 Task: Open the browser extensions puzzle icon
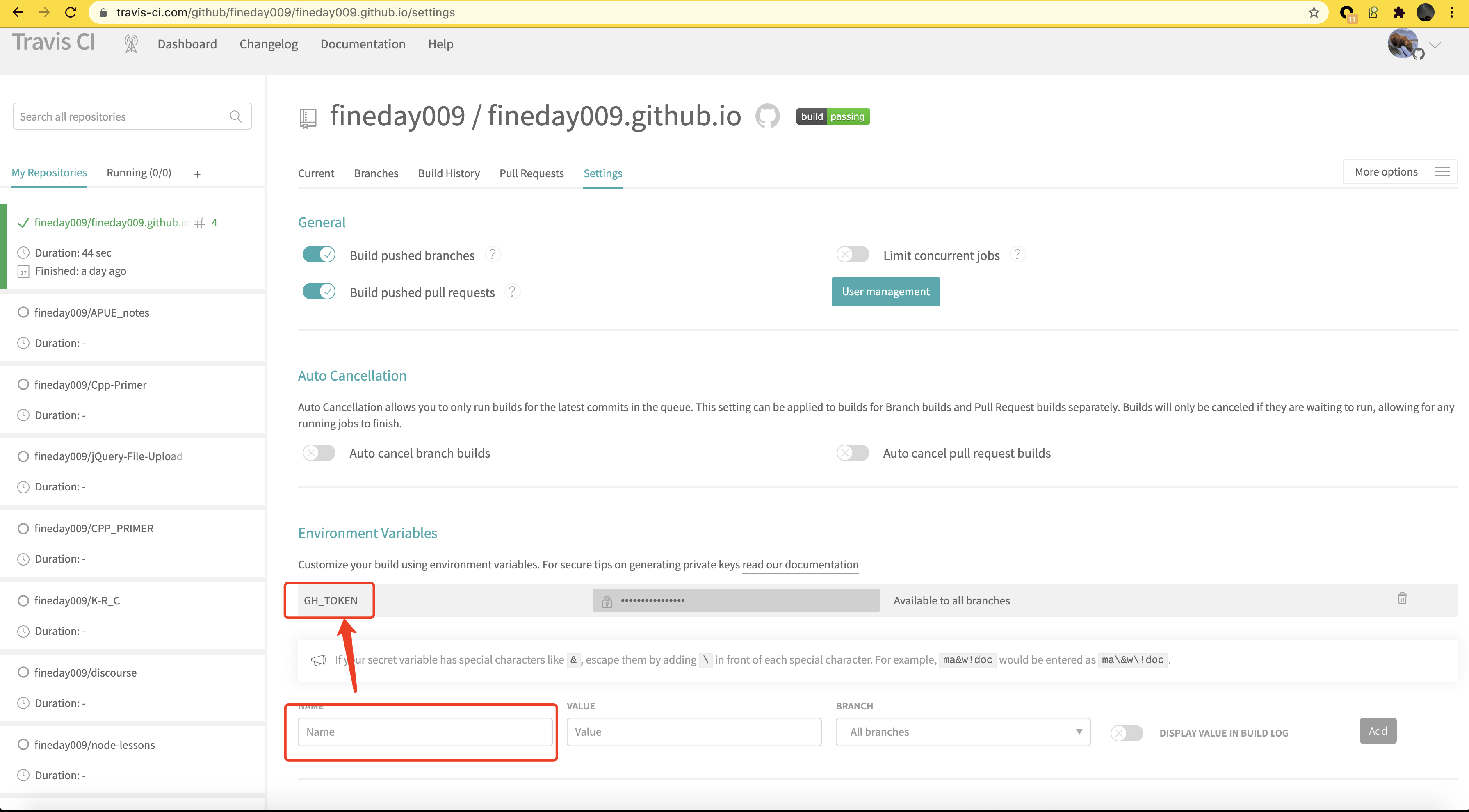point(1399,13)
